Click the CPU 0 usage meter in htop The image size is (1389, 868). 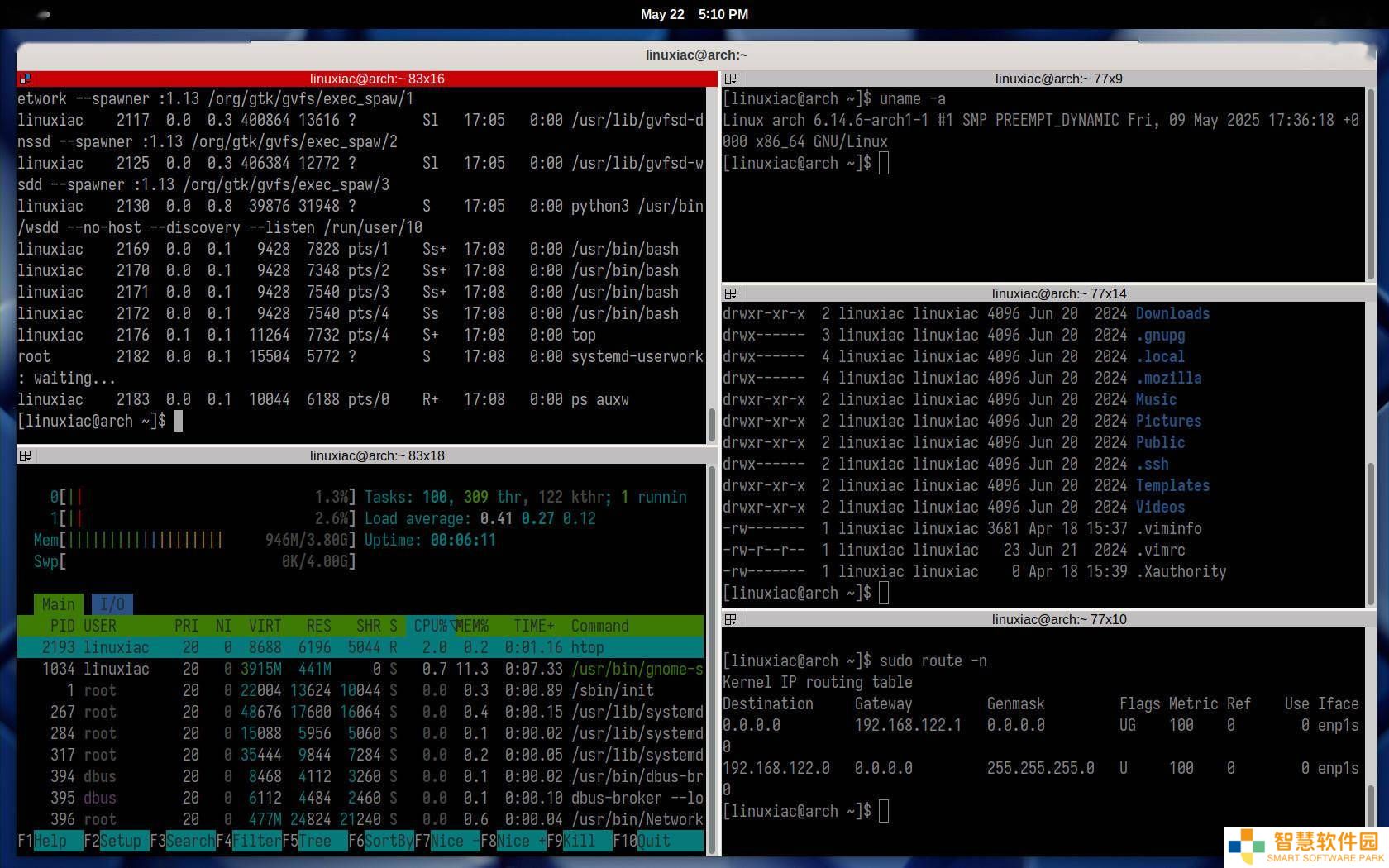coord(203,497)
